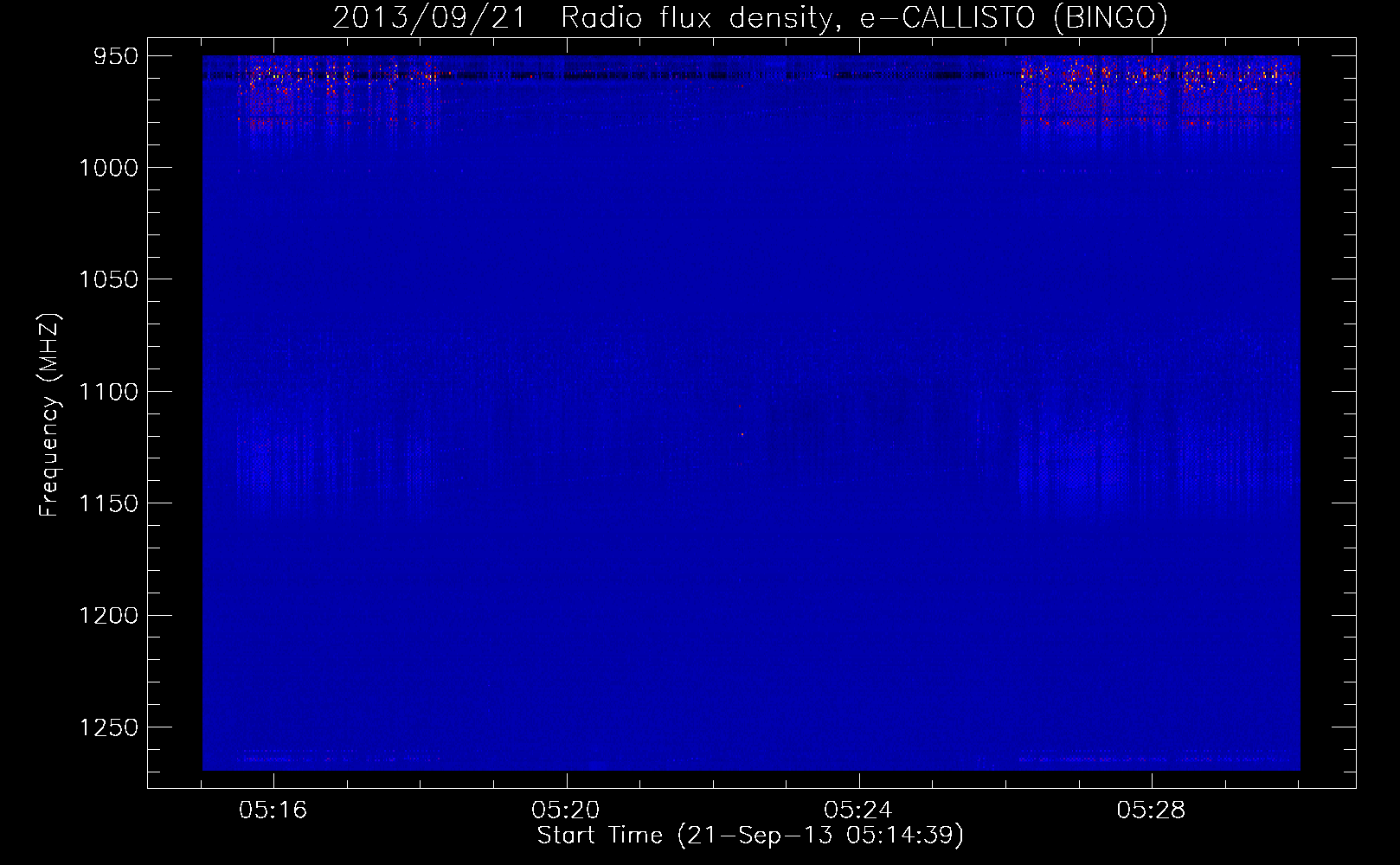Click the 05:28 time tick label
Viewport: 1400px width, 865px height.
[1151, 811]
